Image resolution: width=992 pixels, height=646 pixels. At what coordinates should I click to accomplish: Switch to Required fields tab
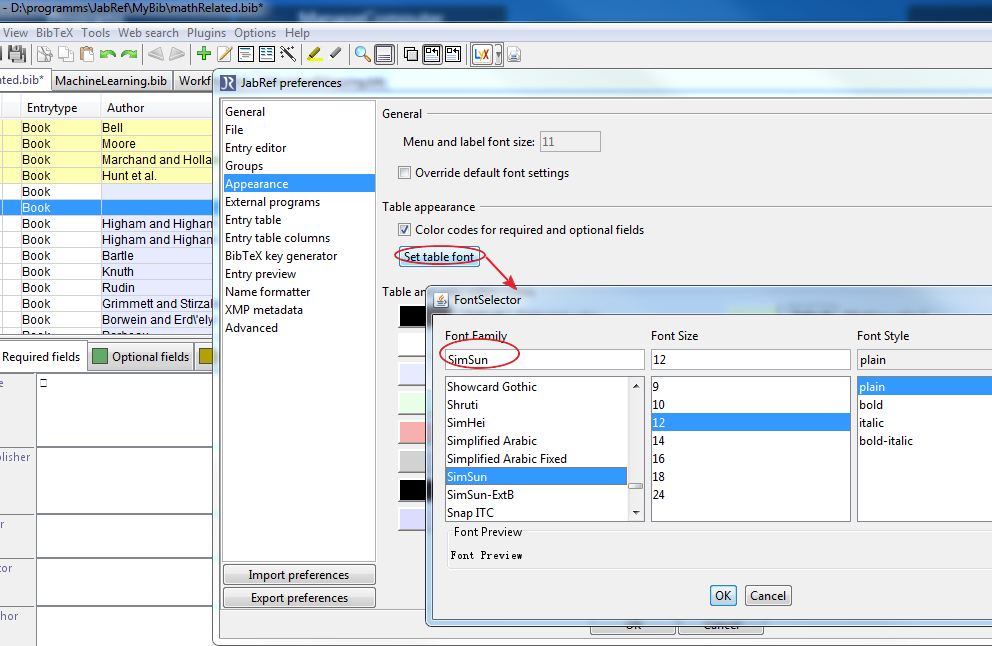[x=41, y=357]
